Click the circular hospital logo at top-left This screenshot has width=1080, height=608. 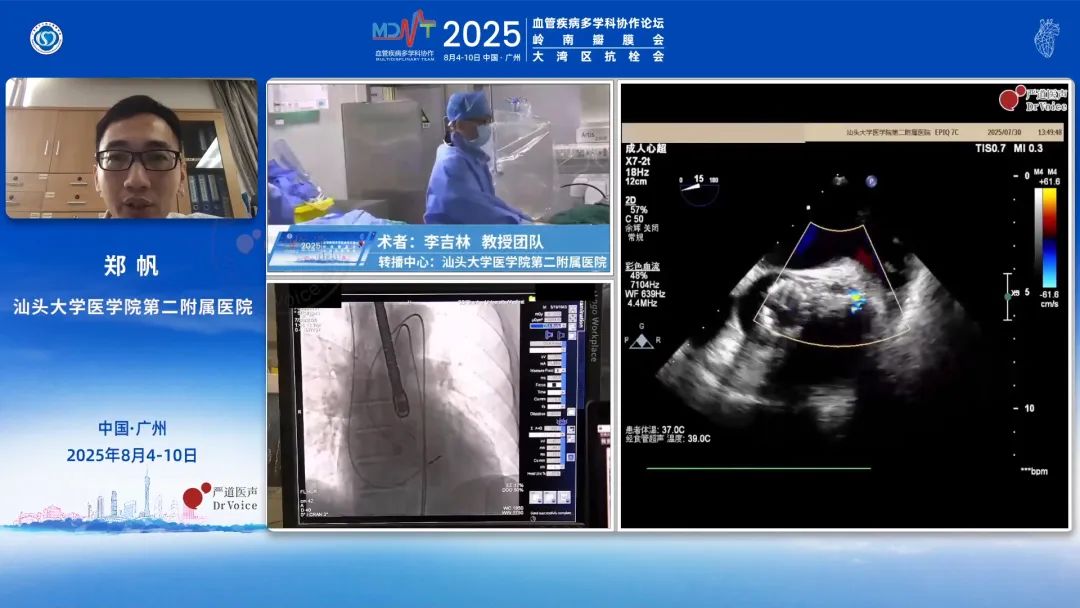coord(46,38)
